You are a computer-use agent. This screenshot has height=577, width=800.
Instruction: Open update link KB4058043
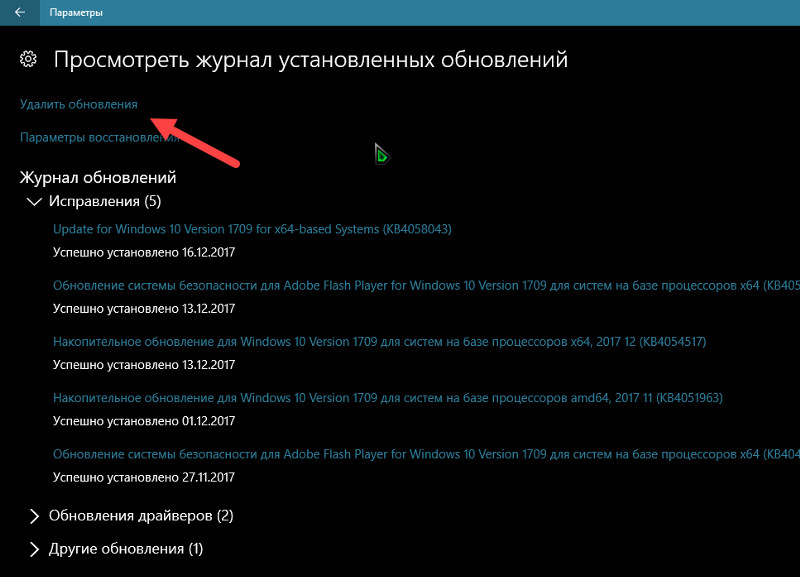[x=252, y=229]
